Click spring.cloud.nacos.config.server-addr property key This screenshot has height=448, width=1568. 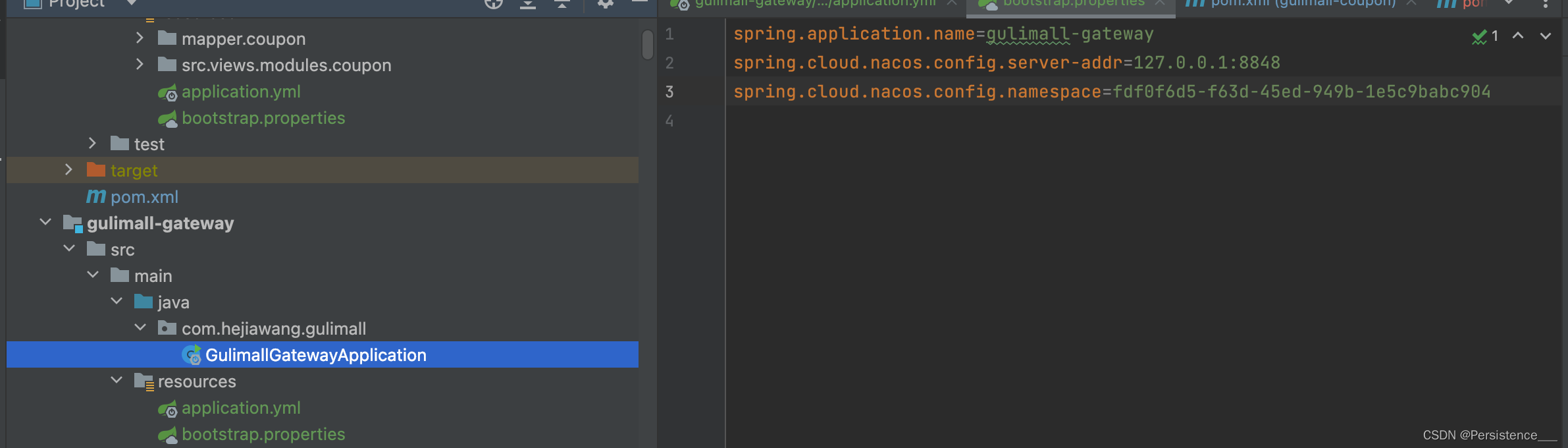pos(928,63)
